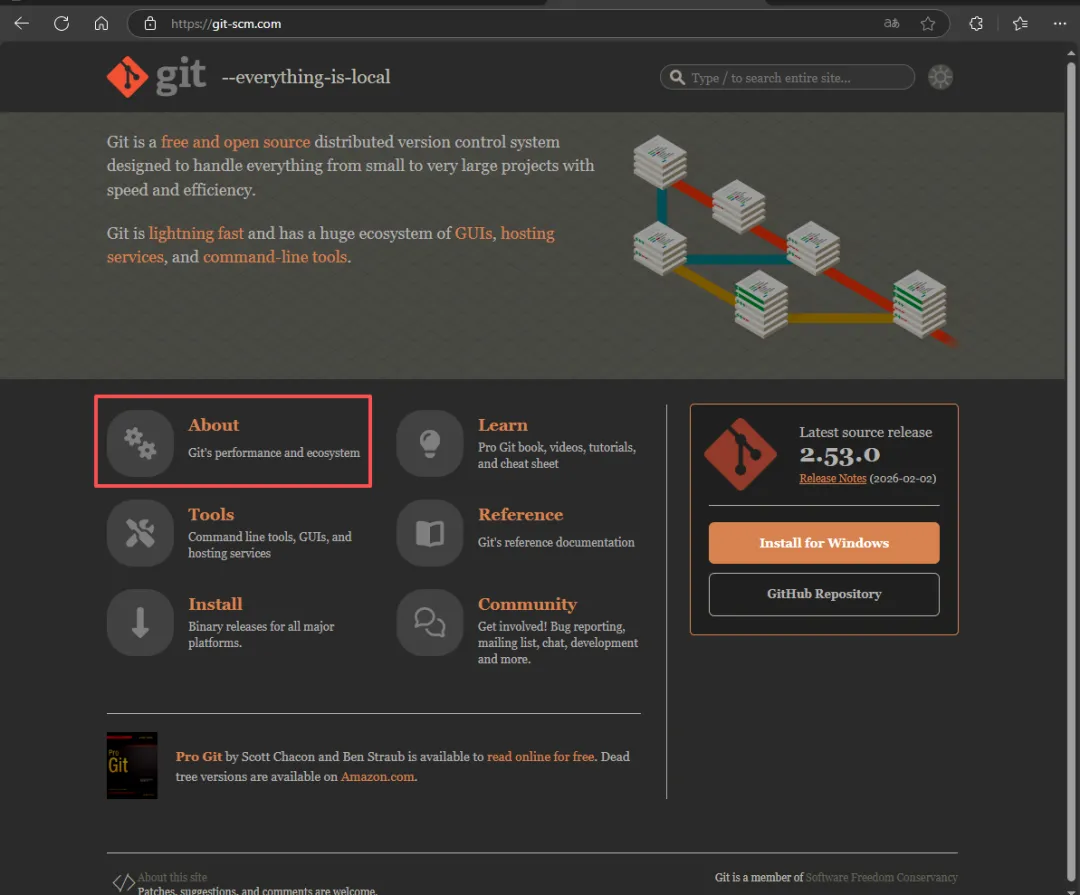
Task: Follow the free and open source link
Action: (236, 142)
